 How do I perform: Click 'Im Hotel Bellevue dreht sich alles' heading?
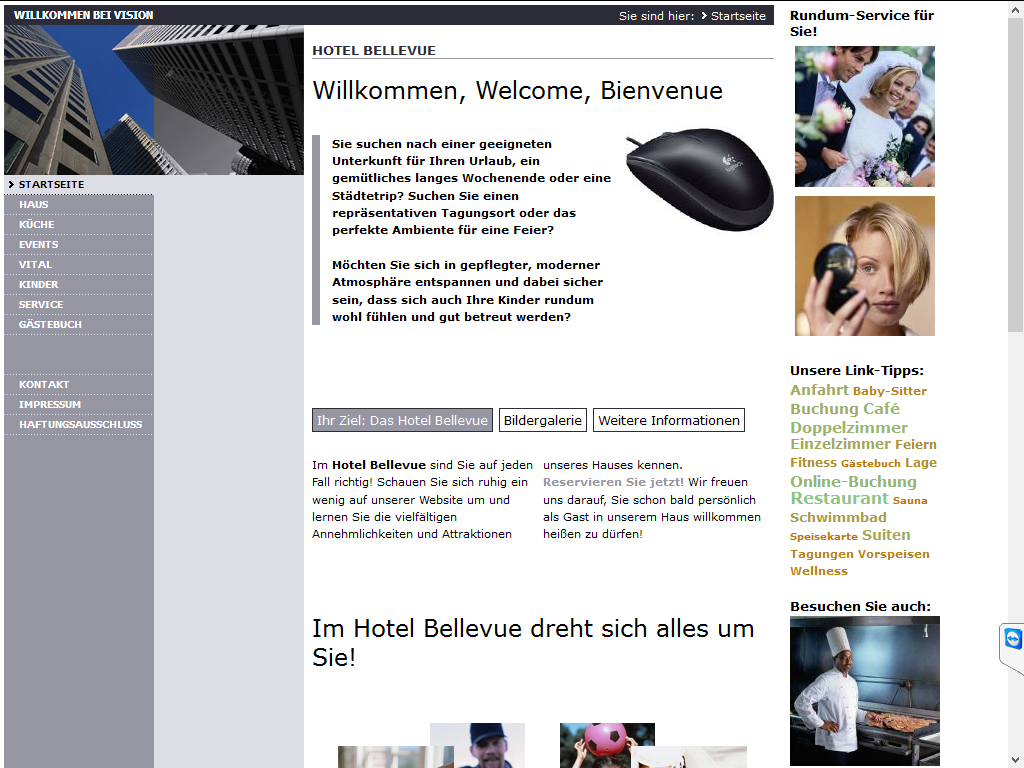click(533, 643)
